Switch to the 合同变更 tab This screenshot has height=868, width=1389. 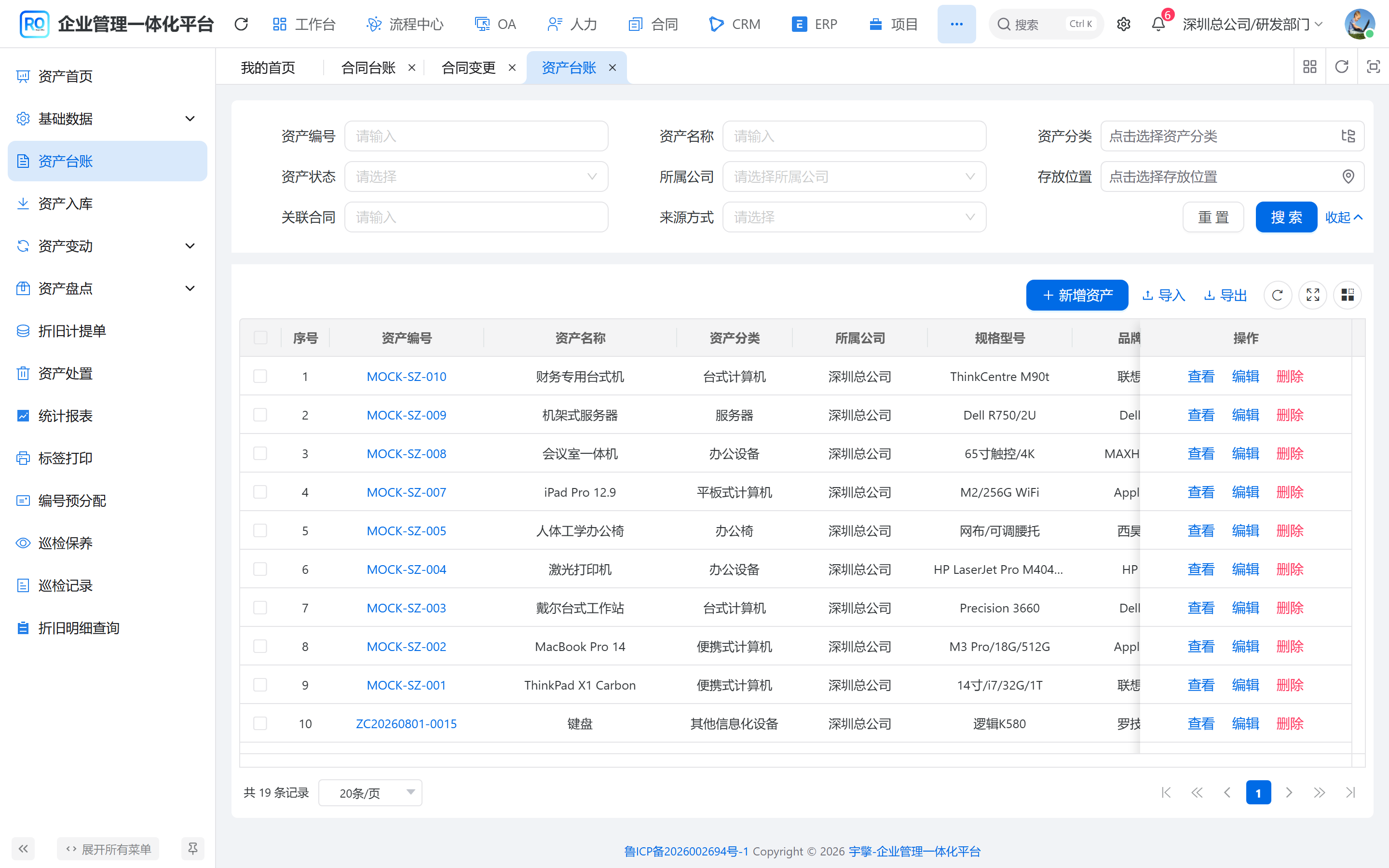coord(468,68)
